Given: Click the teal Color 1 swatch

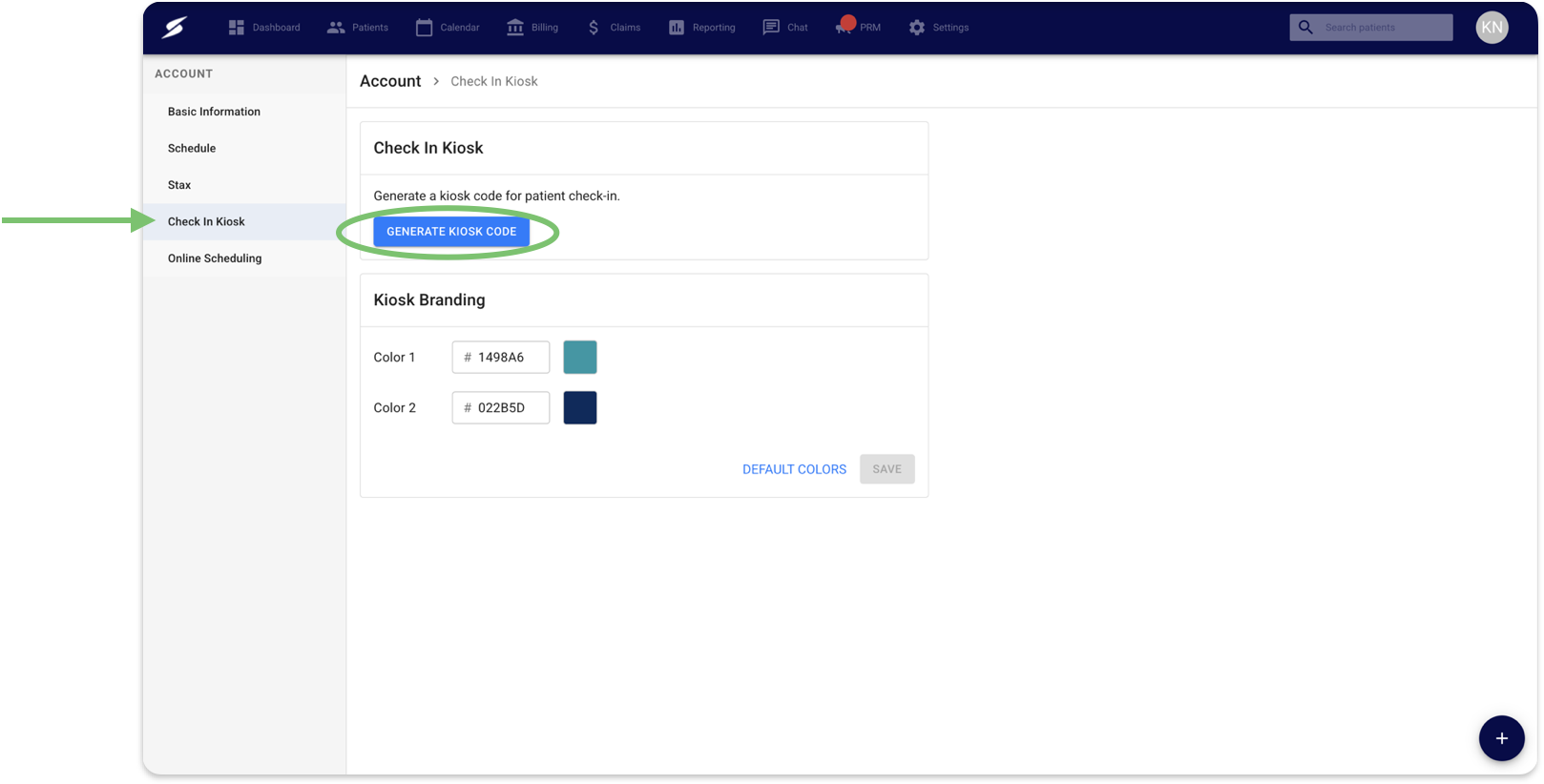Looking at the screenshot, I should (x=580, y=358).
